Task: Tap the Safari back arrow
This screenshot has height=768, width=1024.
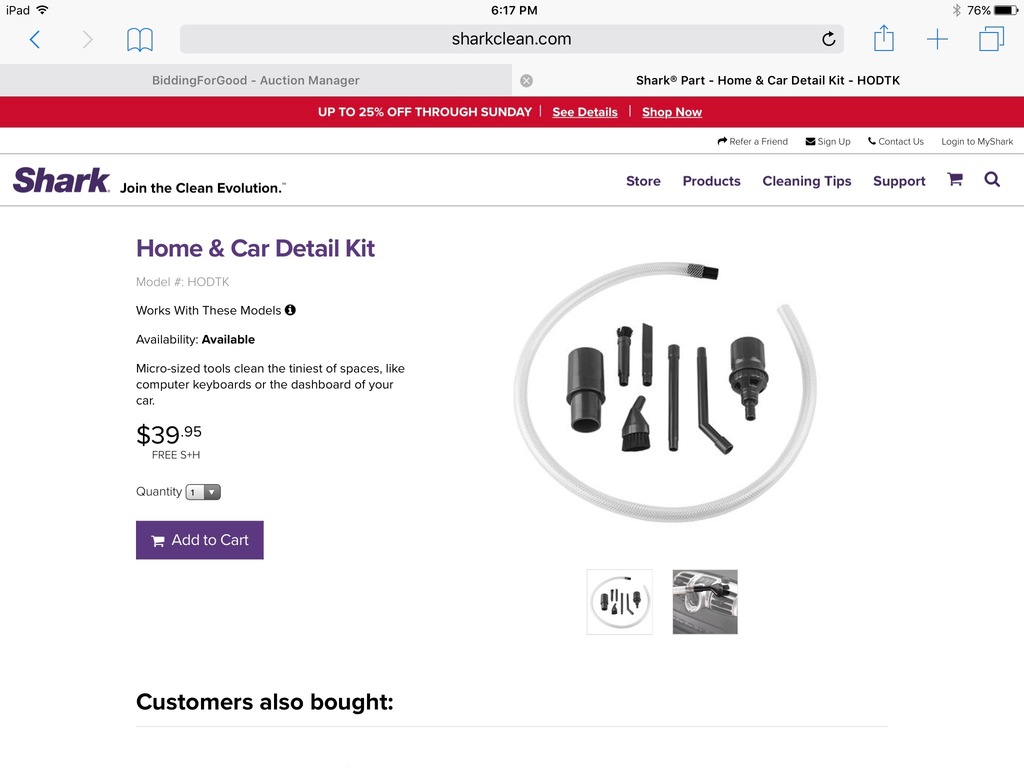Action: point(35,39)
